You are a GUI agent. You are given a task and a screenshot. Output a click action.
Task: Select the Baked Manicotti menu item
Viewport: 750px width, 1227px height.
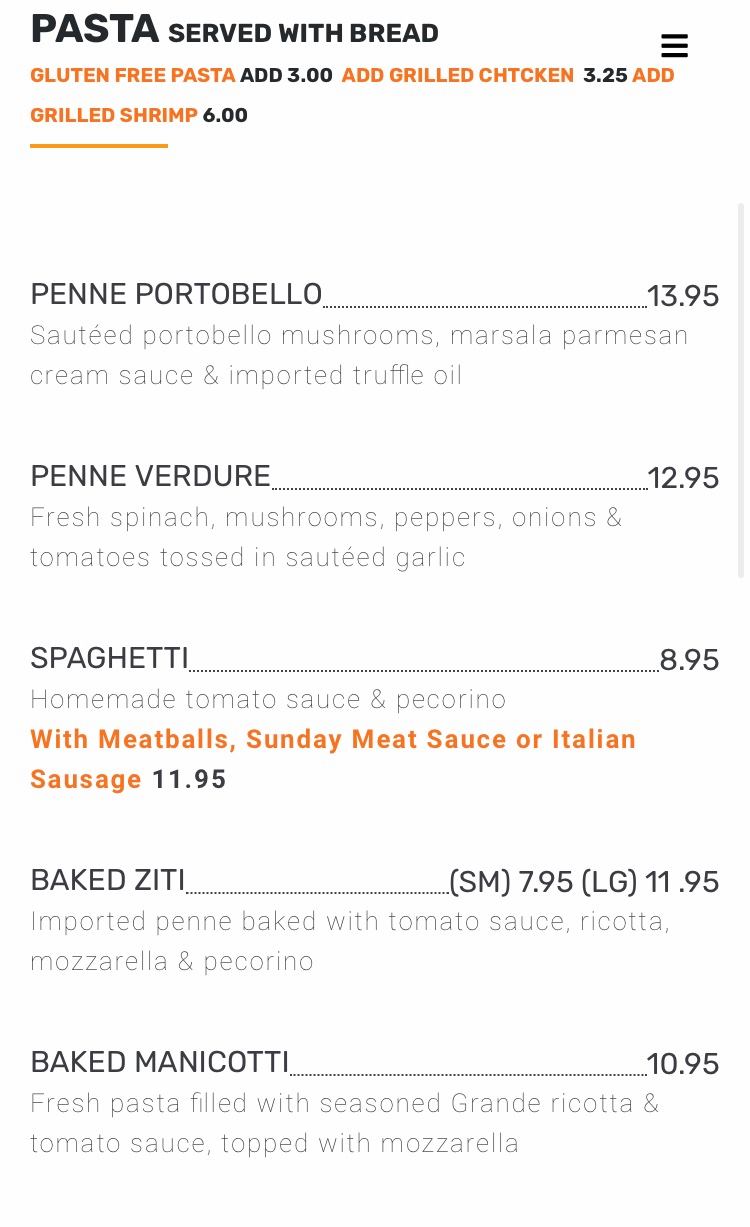(x=159, y=1062)
